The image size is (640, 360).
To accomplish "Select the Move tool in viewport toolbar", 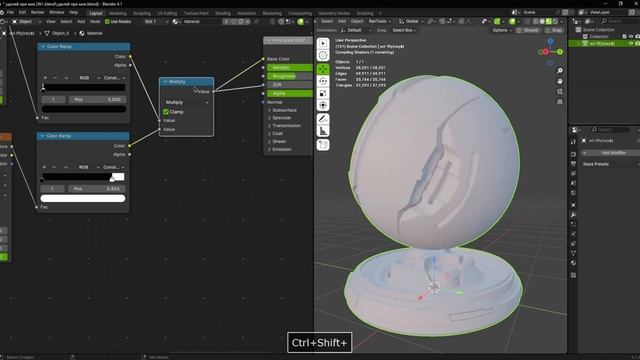I will pos(323,69).
